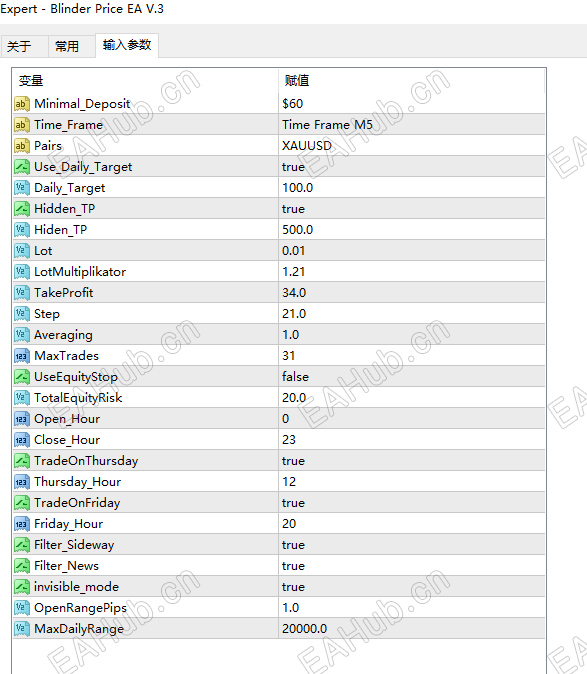587x674 pixels.
Task: Select the Close_Hour value 23
Action: click(412, 440)
